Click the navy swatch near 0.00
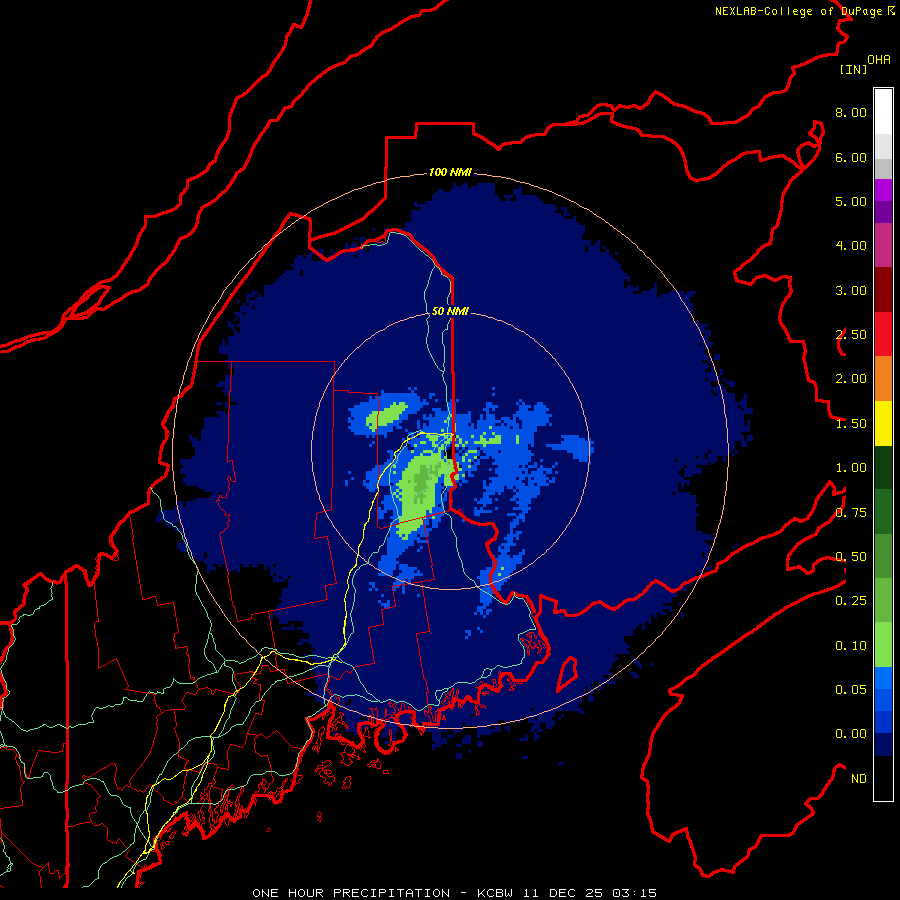The image size is (900, 900). click(x=883, y=744)
